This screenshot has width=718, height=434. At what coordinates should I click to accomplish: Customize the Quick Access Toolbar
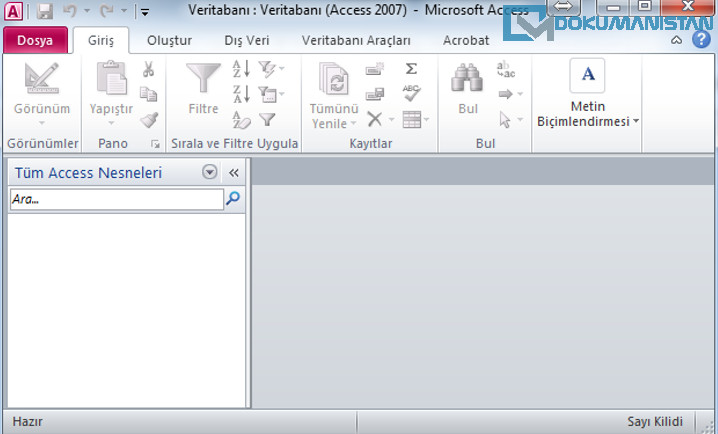tap(145, 12)
